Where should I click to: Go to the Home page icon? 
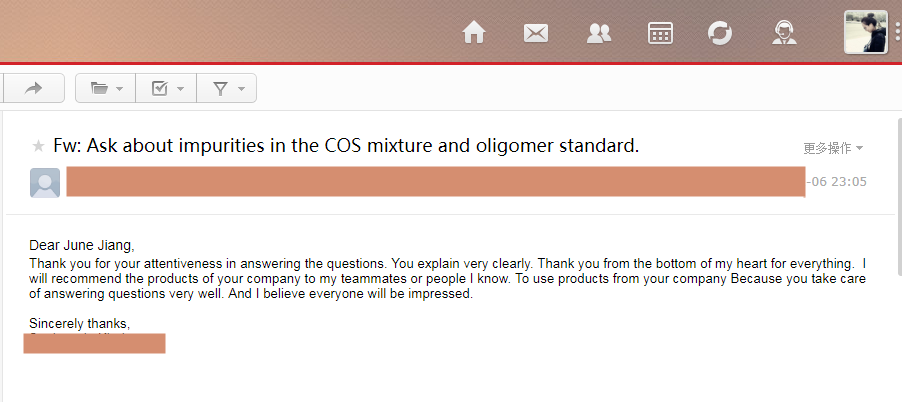pos(474,33)
